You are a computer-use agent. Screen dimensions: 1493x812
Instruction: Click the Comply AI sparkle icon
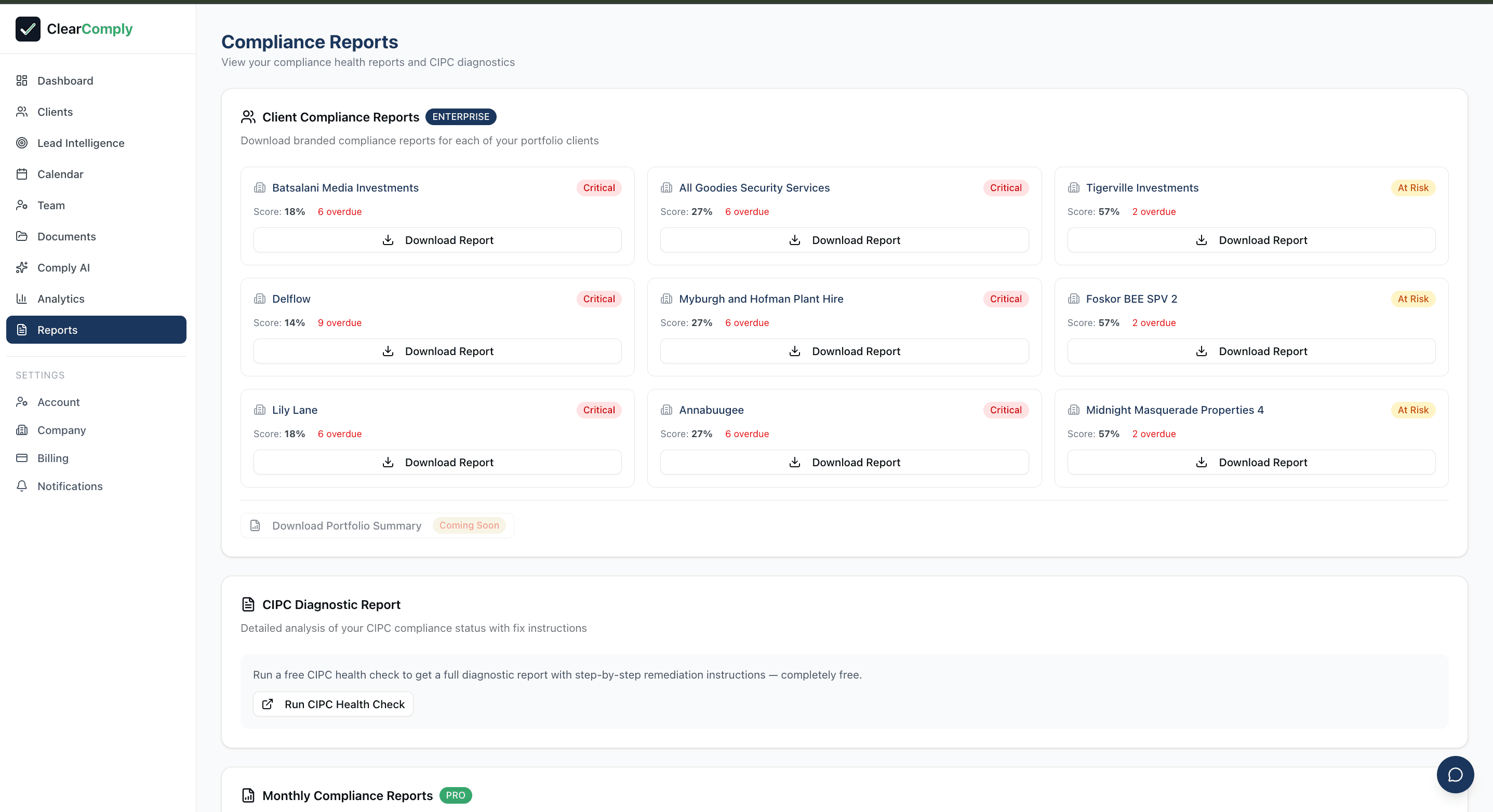22,267
